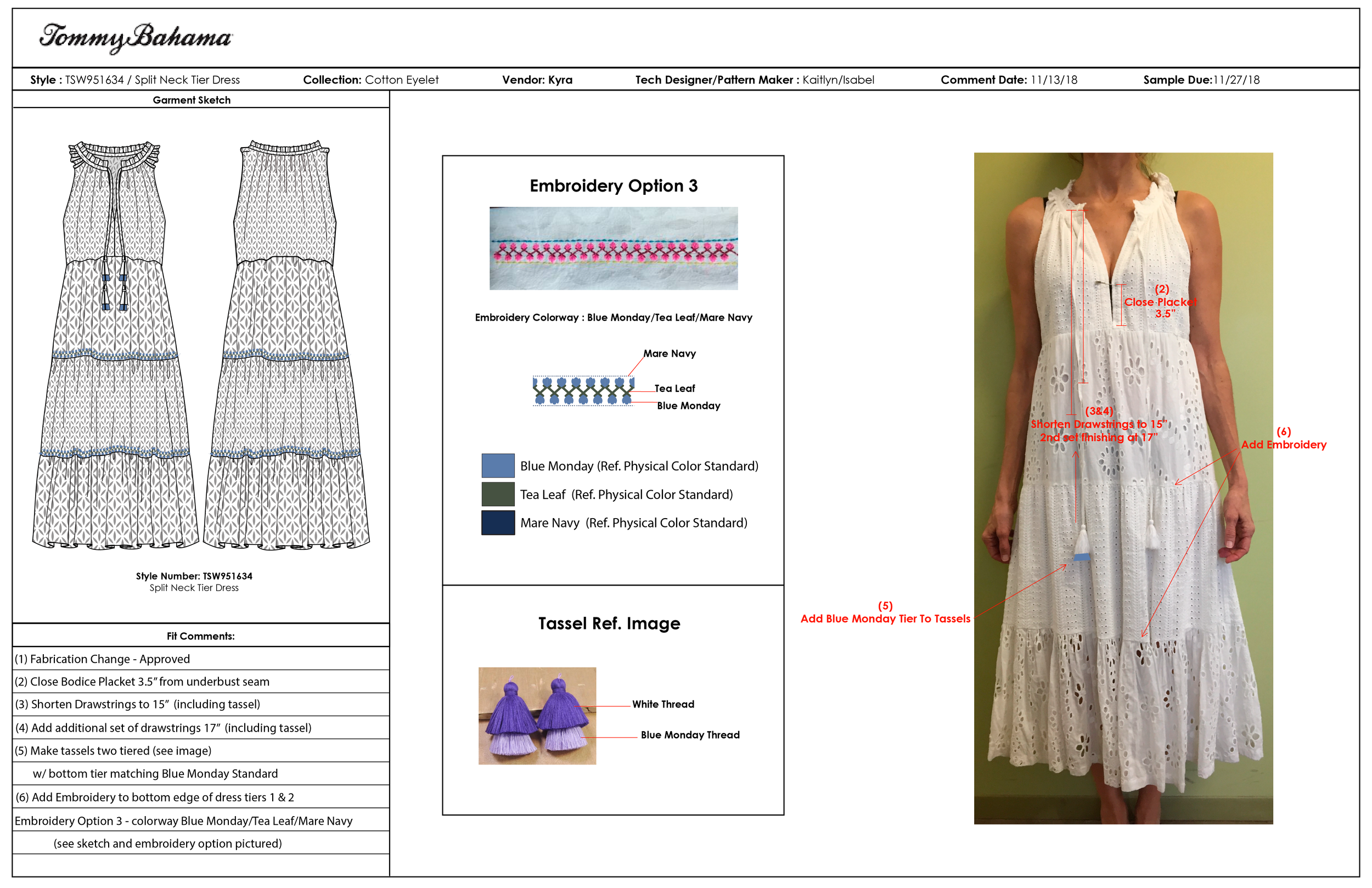Click the Garment Sketch section header
This screenshot has height=888, width=1372.
192,100
